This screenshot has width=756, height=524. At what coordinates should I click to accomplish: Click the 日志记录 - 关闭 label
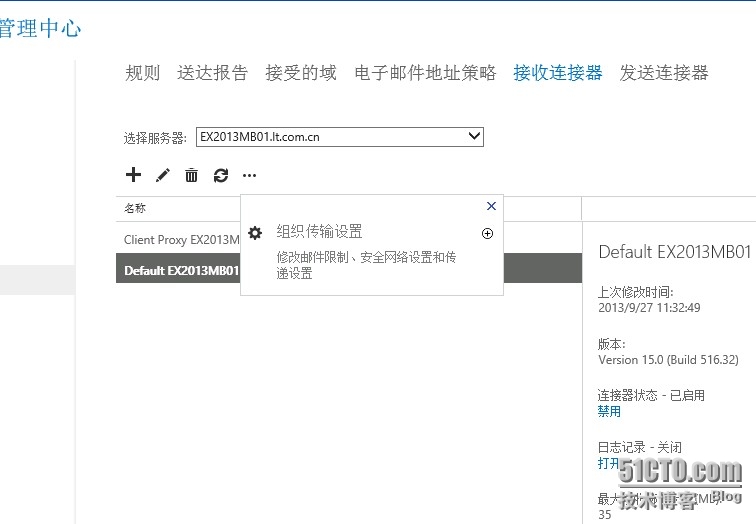point(639,447)
